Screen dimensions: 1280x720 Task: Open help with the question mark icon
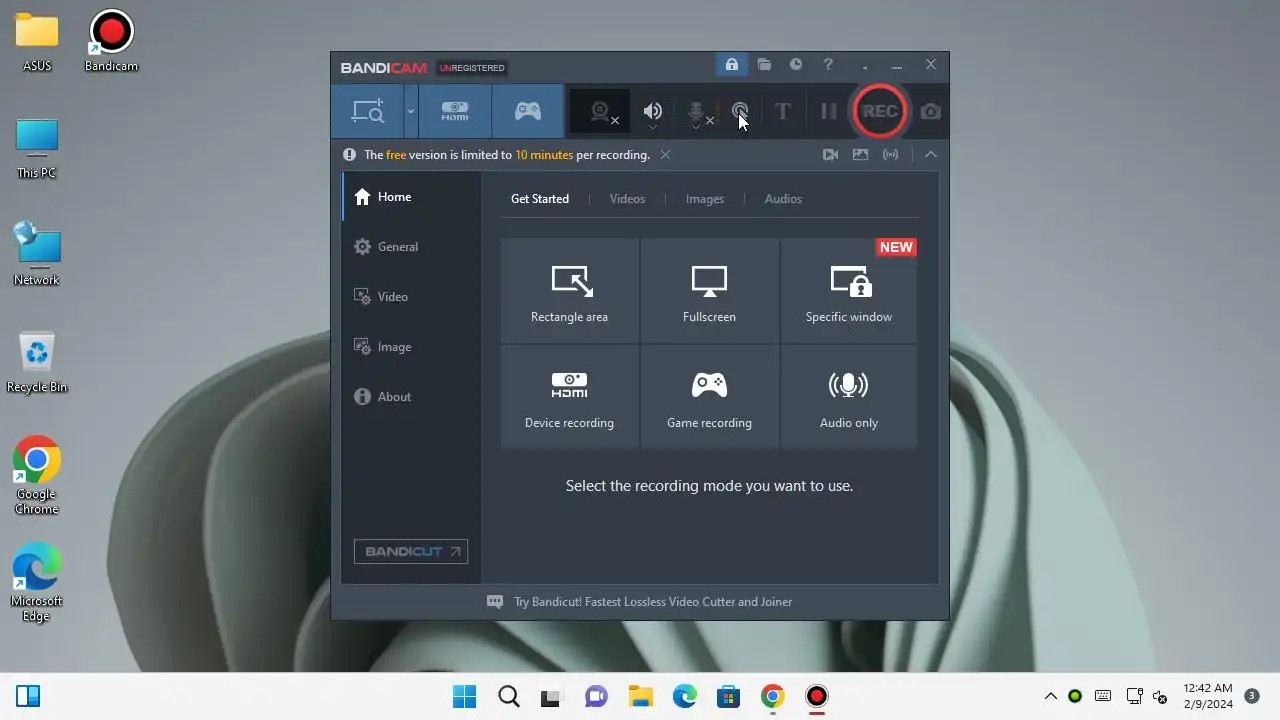[828, 65]
